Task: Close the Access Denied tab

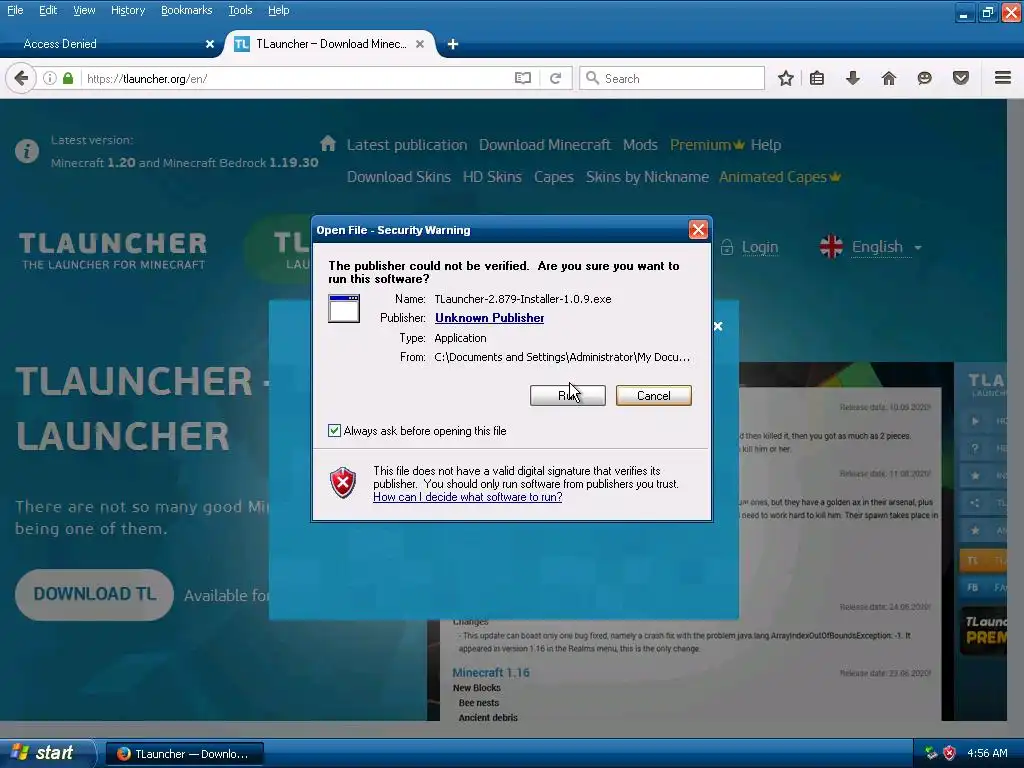Action: [x=210, y=44]
